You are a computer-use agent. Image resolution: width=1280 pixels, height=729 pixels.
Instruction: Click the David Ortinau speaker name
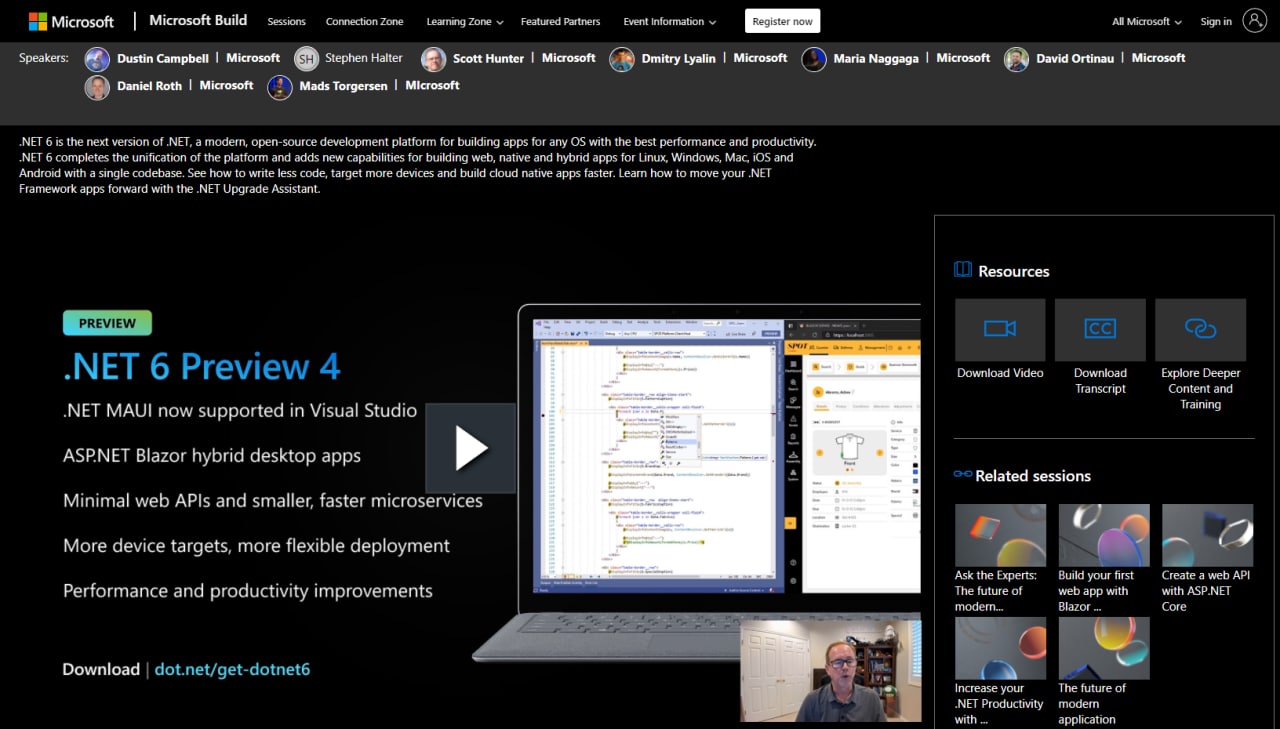[1075, 59]
